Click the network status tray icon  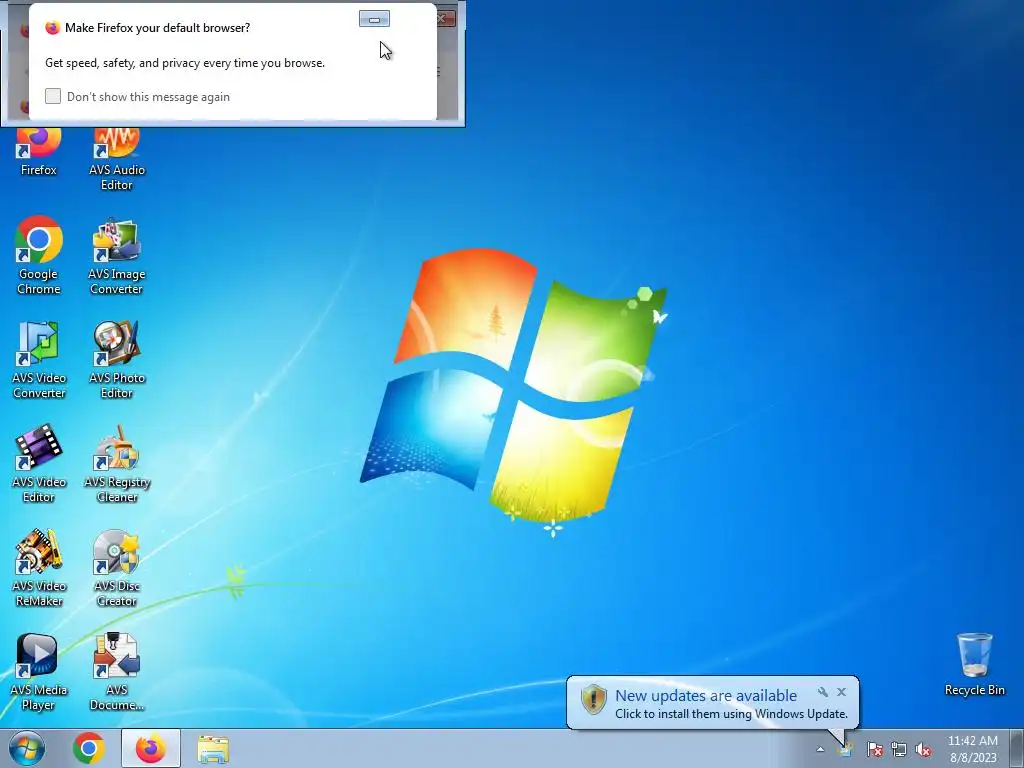[x=899, y=749]
